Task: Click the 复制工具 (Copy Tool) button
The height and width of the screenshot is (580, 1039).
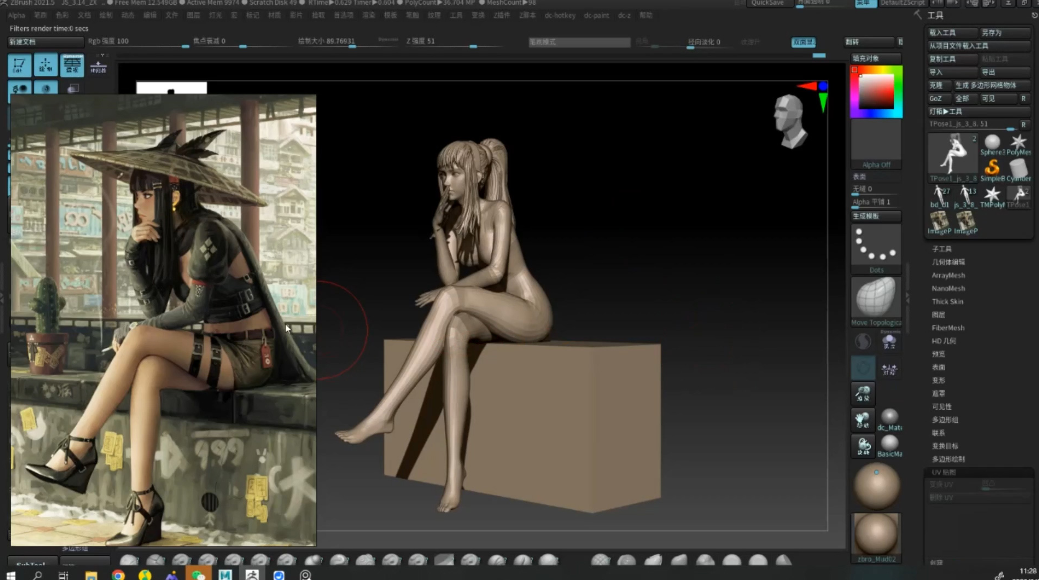Action: (953, 59)
